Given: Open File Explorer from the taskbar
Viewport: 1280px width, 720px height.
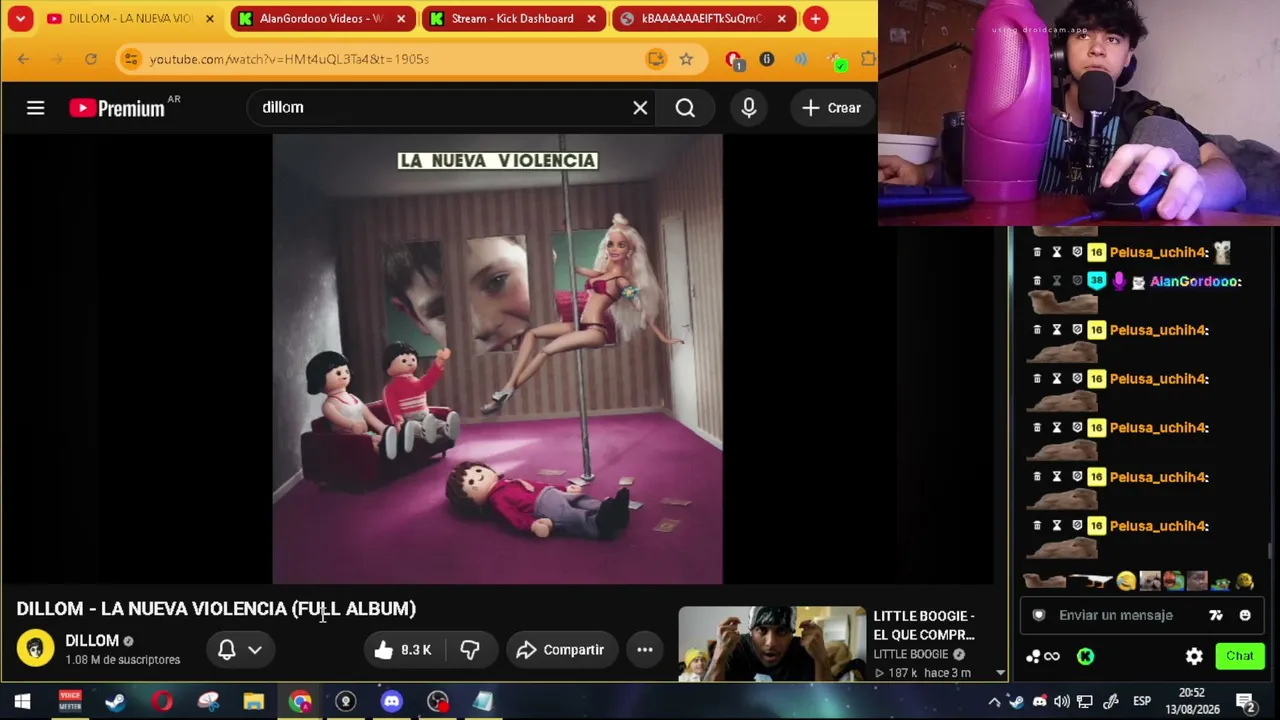Looking at the screenshot, I should click(253, 701).
